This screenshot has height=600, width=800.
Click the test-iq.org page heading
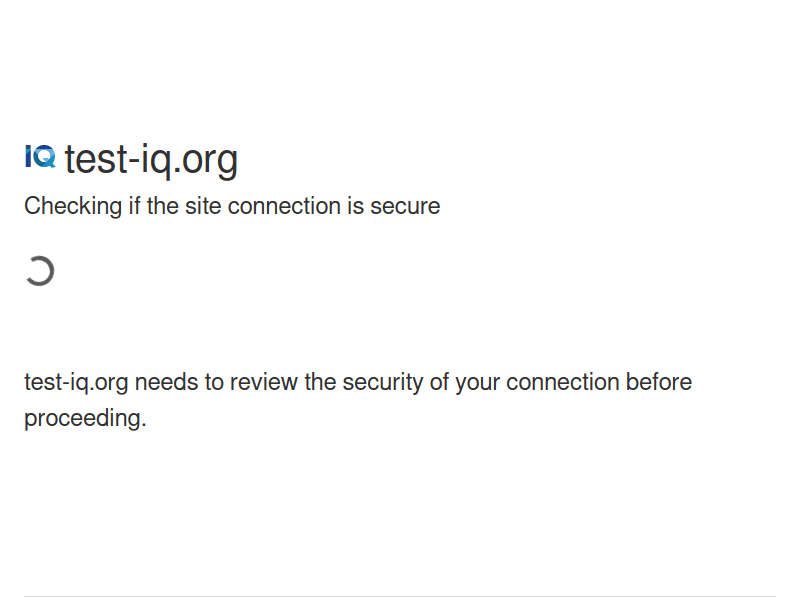tap(151, 159)
